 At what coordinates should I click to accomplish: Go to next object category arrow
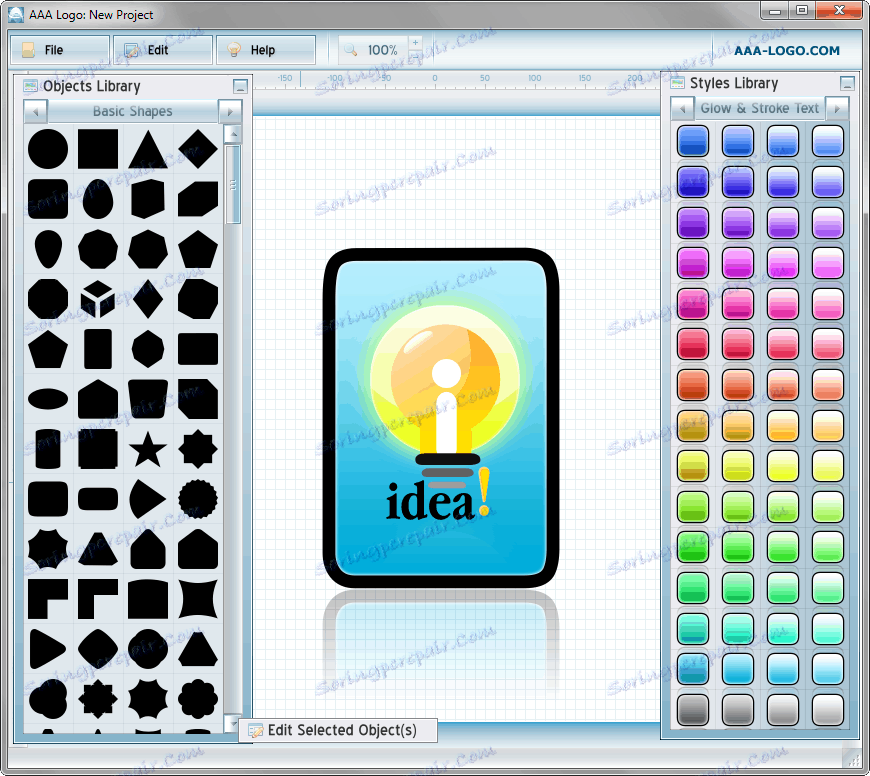click(x=230, y=111)
